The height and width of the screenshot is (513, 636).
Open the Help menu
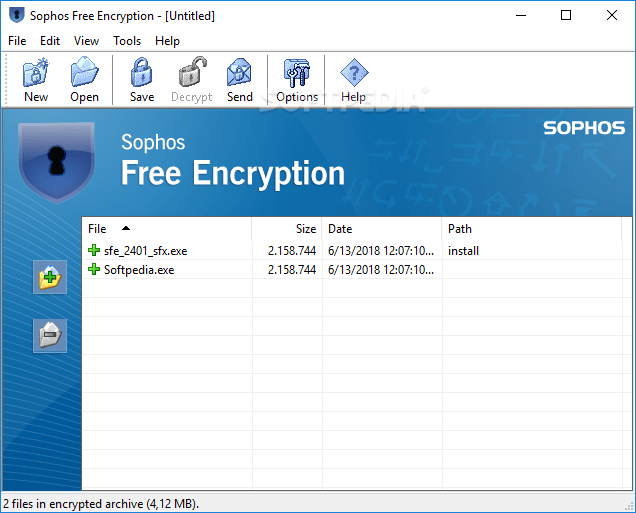click(167, 41)
